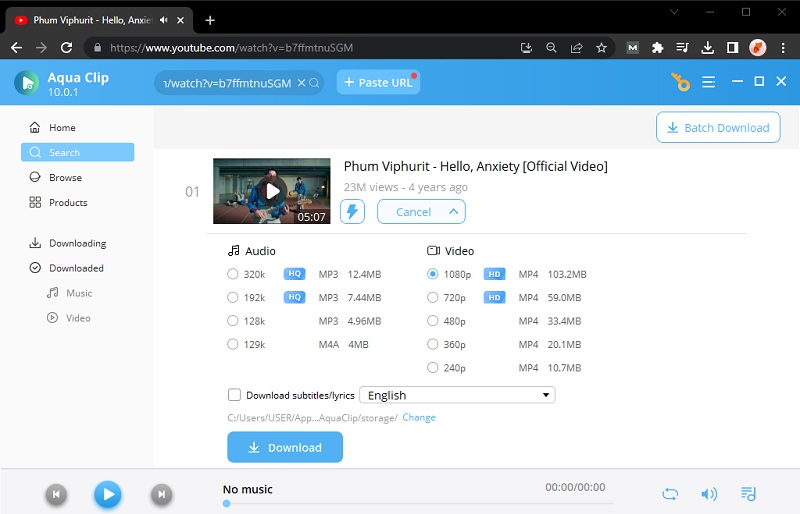Go forward in the browser

pyautogui.click(x=41, y=48)
